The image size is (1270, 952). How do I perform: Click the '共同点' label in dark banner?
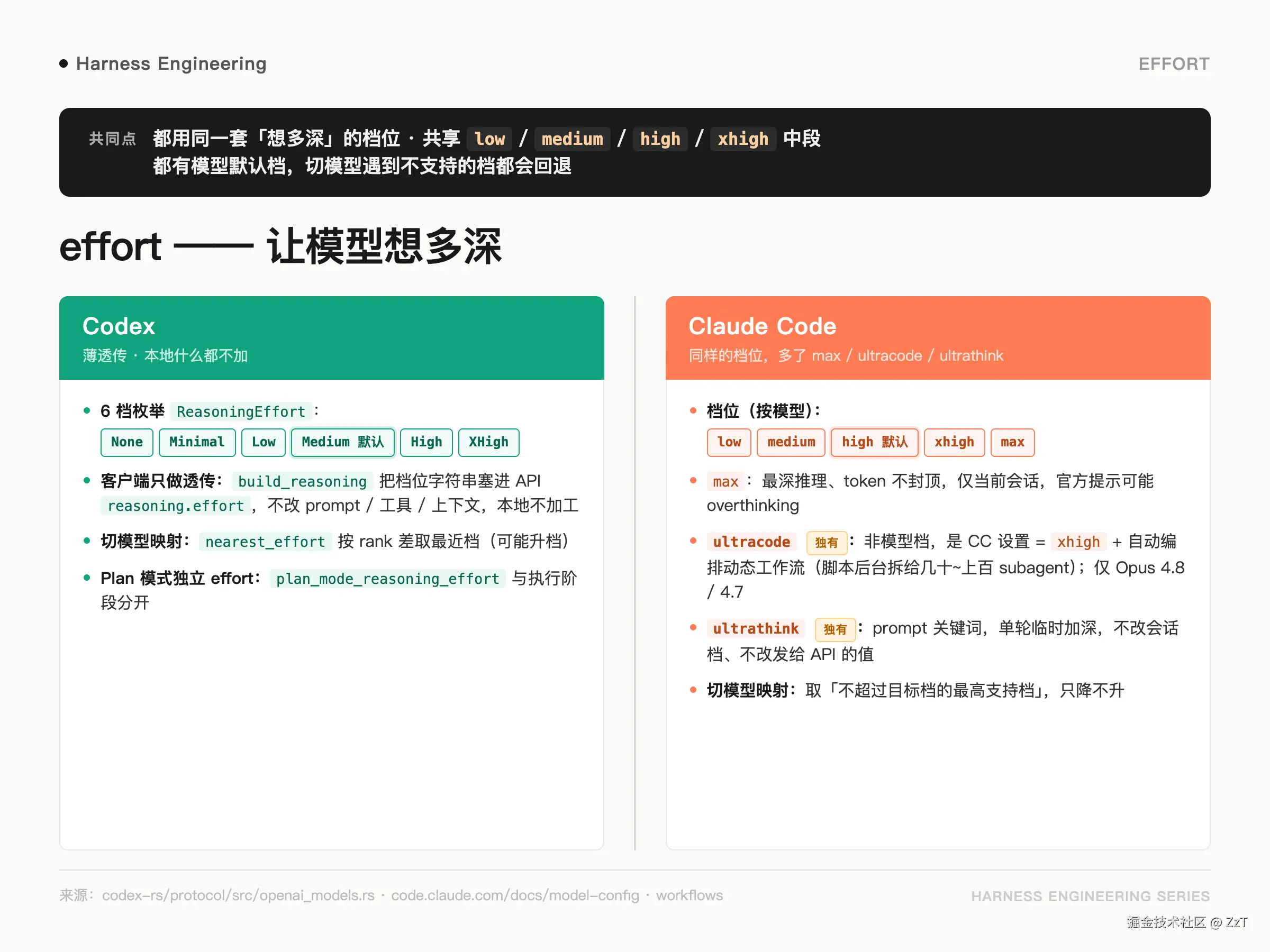(x=113, y=138)
